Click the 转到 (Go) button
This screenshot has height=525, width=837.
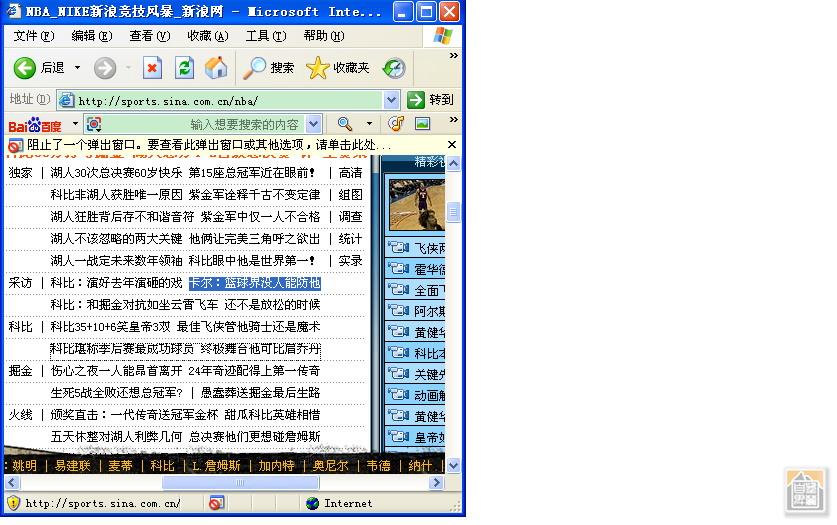pos(430,100)
